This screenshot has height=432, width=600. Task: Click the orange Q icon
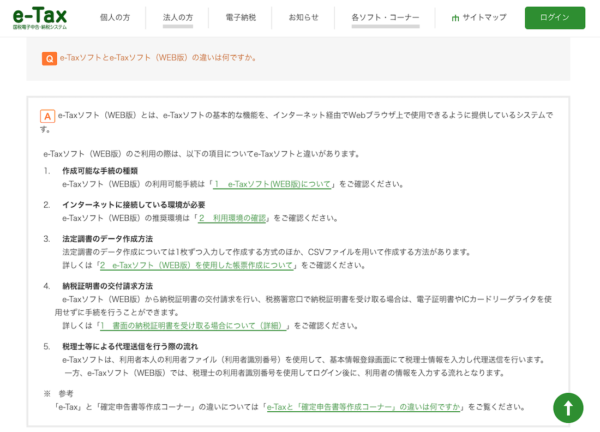49,59
